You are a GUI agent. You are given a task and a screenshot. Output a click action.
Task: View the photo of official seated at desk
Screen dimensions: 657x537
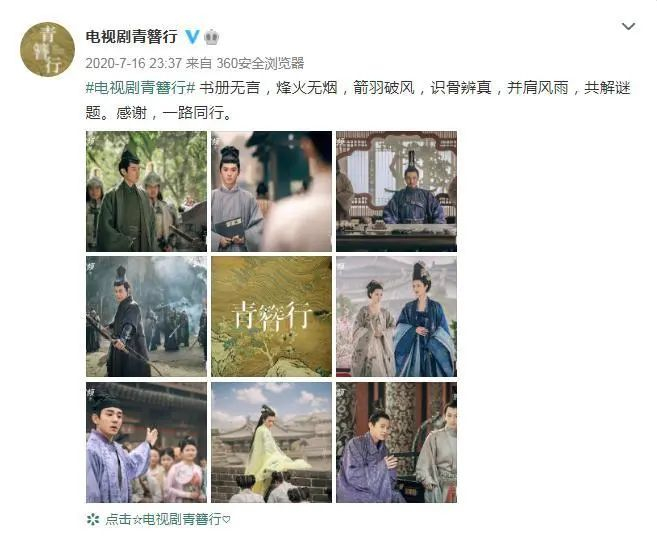pyautogui.click(x=396, y=191)
